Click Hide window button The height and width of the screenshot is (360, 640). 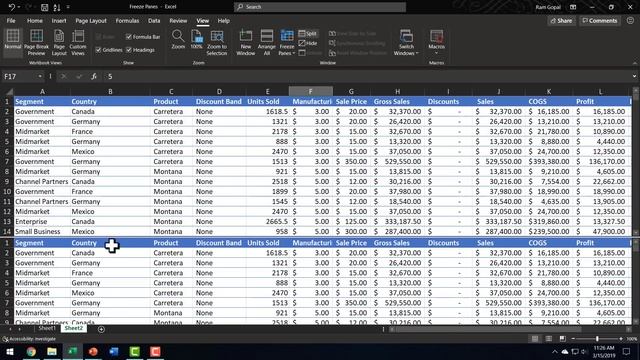[308, 43]
